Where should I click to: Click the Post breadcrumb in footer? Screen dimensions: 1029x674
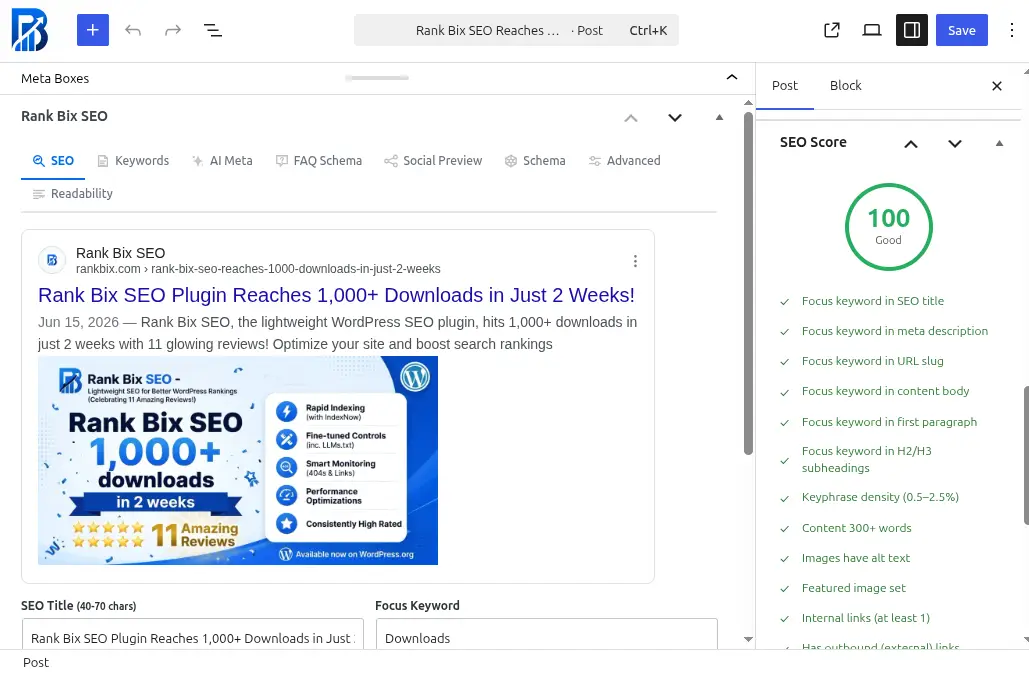36,663
